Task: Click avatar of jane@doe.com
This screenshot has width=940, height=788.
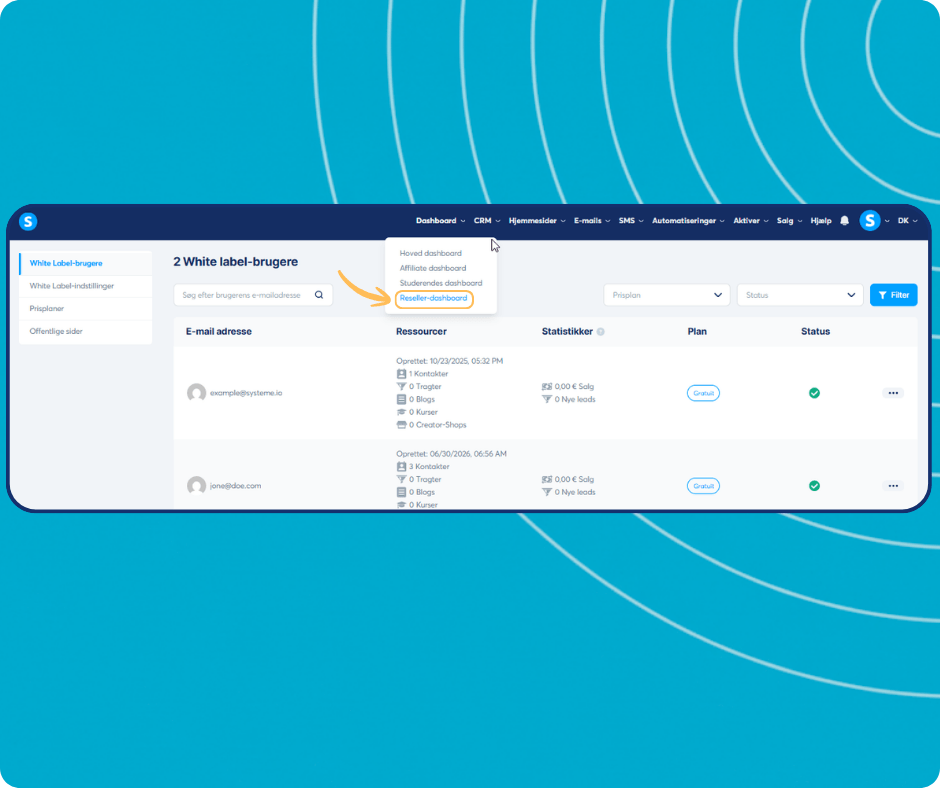Action: [197, 486]
